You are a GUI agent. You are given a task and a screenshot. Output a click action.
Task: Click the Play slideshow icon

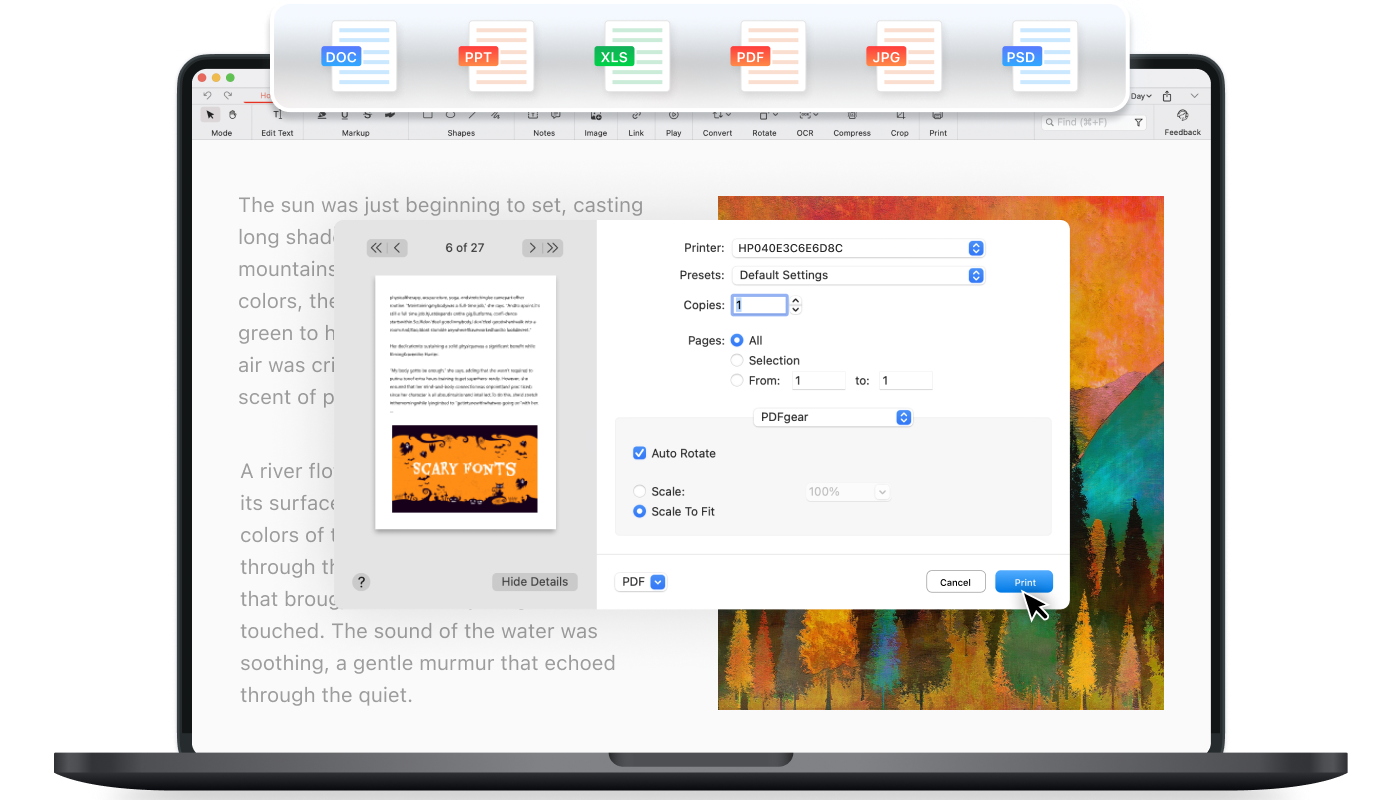coord(673,116)
